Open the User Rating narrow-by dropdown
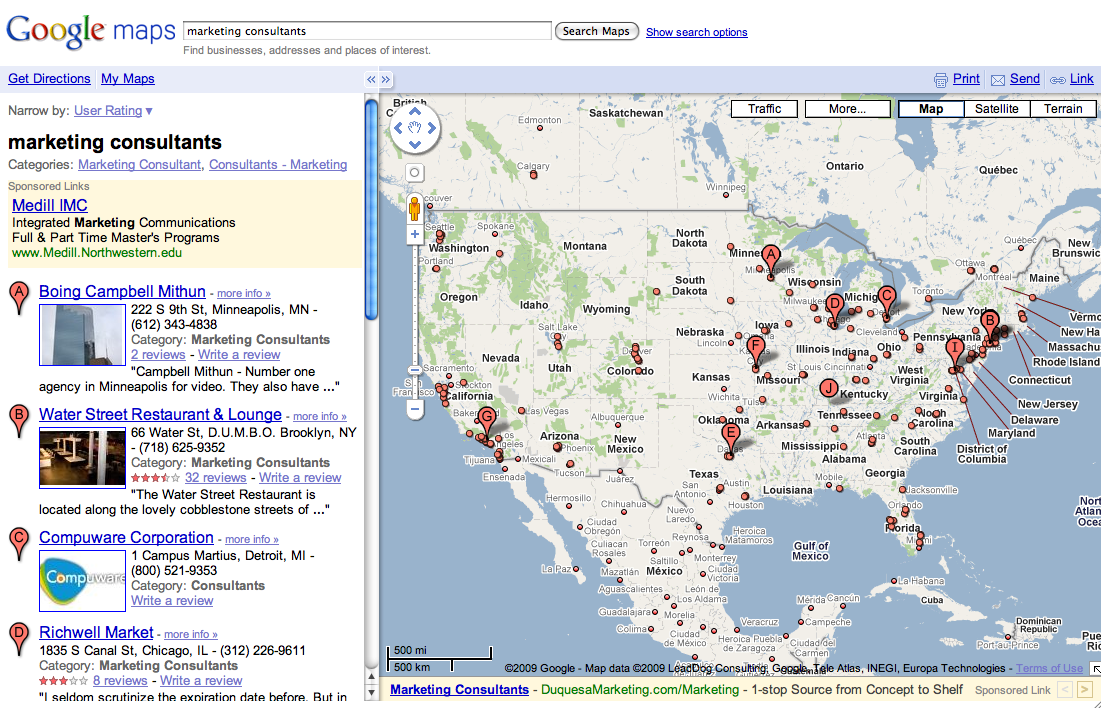The image size is (1101, 708). click(113, 111)
